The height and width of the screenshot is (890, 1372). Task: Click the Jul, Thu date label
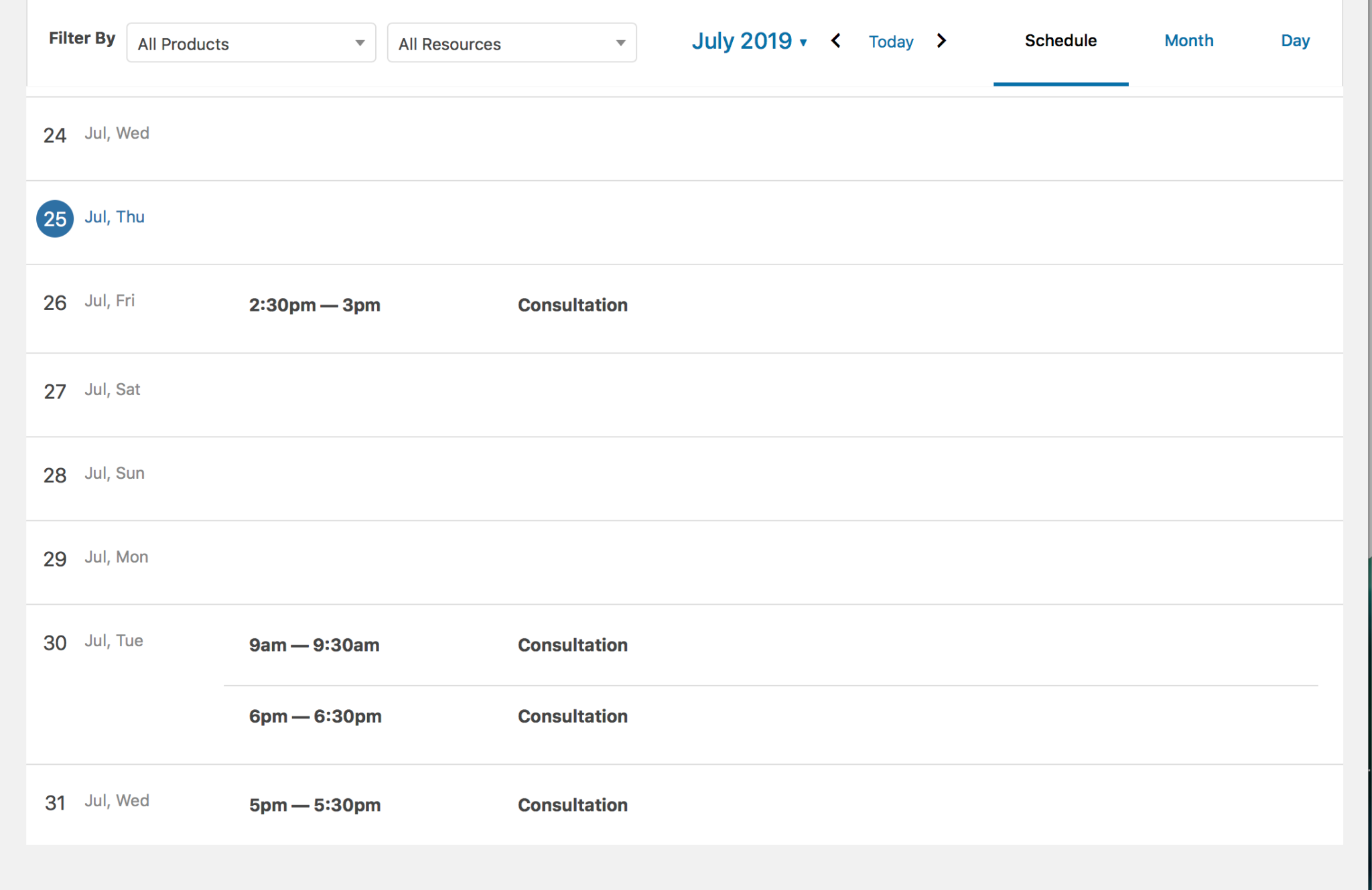pos(115,217)
